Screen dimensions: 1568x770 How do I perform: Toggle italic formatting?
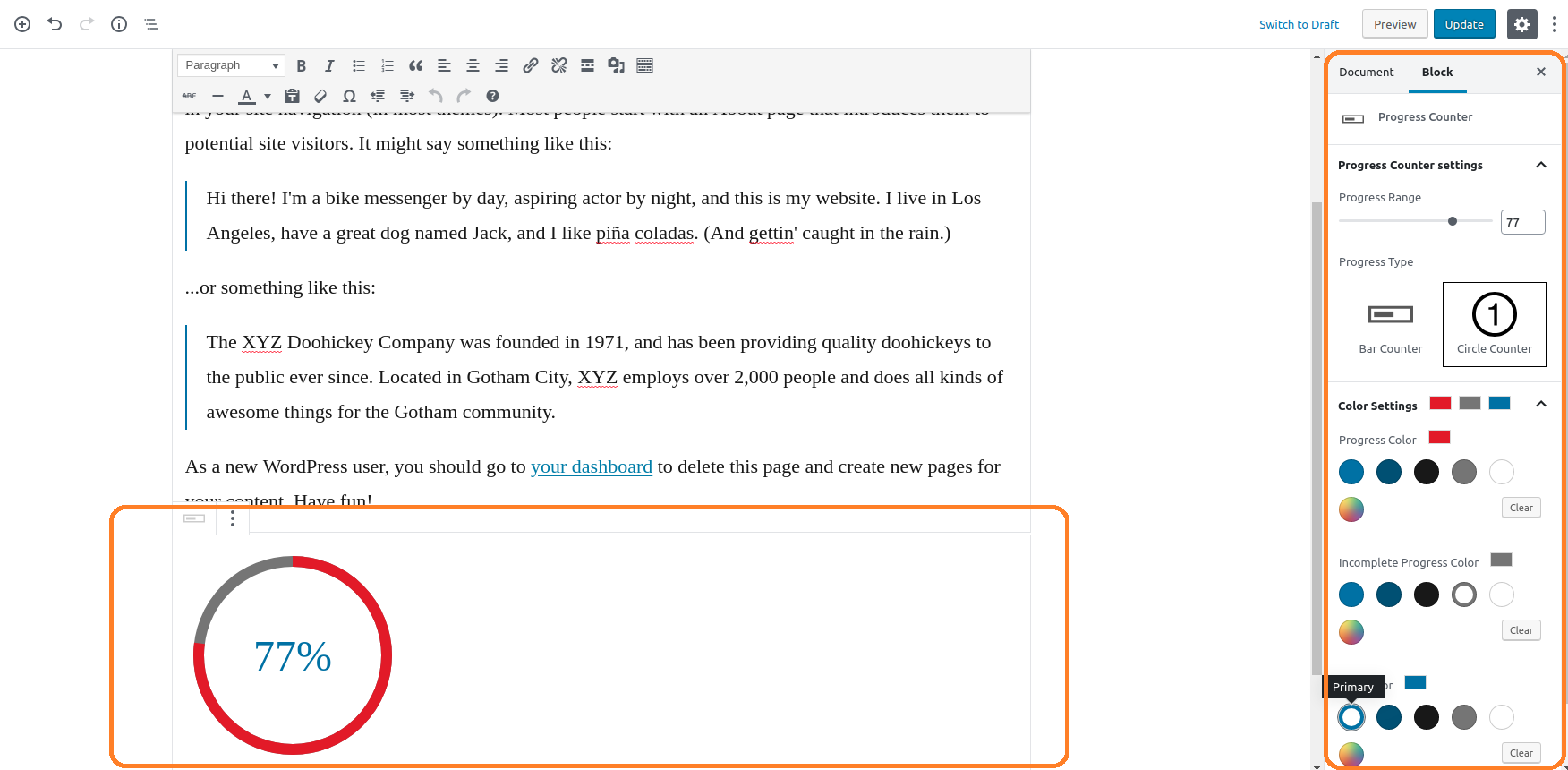point(329,65)
